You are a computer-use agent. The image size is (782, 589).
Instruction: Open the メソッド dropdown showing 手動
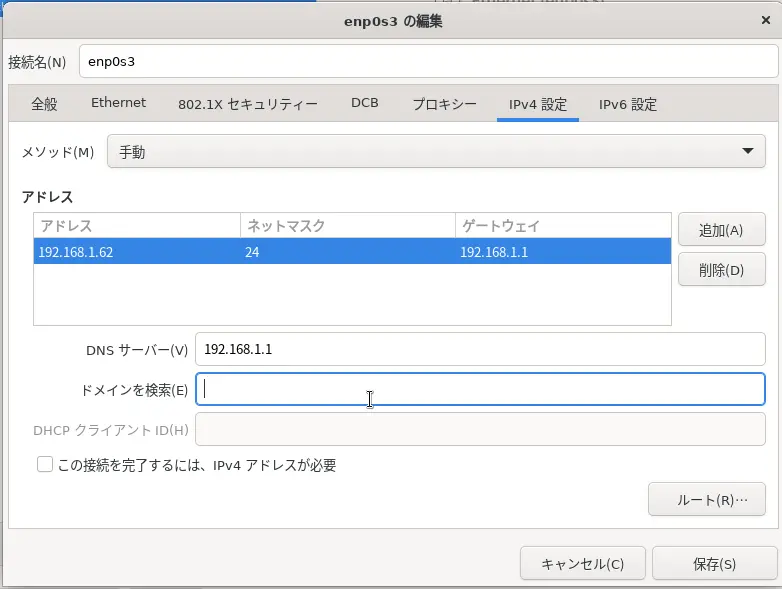click(436, 151)
